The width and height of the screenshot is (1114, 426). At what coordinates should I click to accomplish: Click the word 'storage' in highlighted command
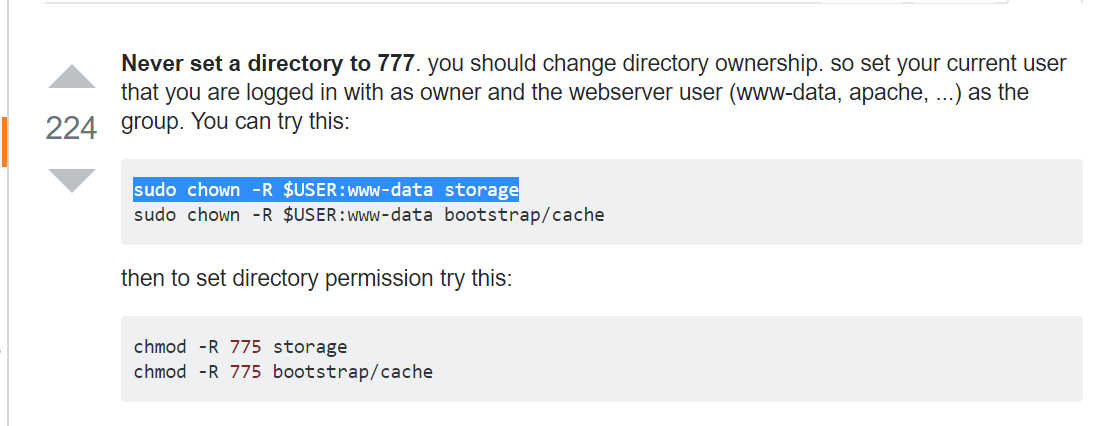pos(482,190)
